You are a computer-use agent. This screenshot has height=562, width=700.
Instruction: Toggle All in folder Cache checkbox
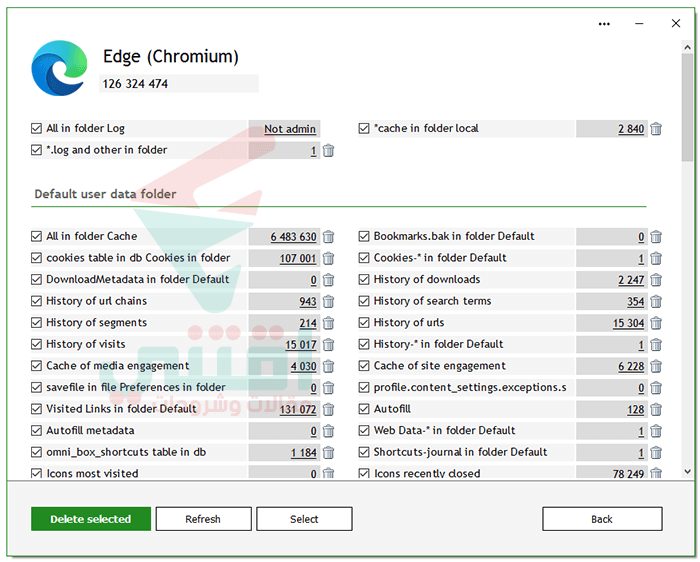tap(36, 236)
